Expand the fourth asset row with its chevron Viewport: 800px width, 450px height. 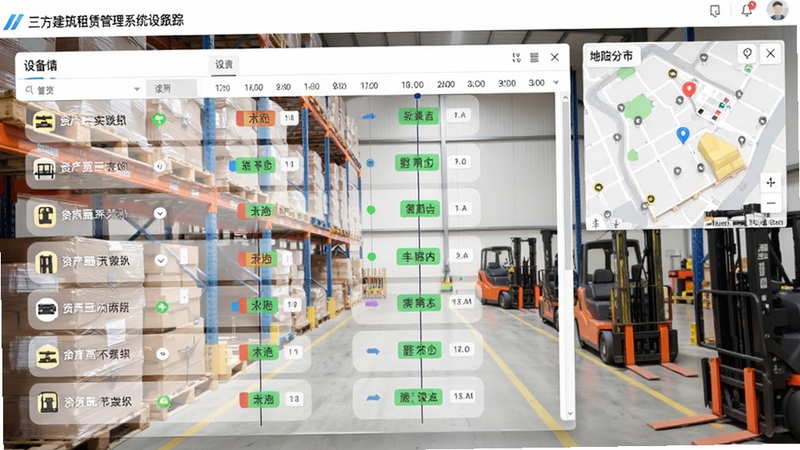161,261
